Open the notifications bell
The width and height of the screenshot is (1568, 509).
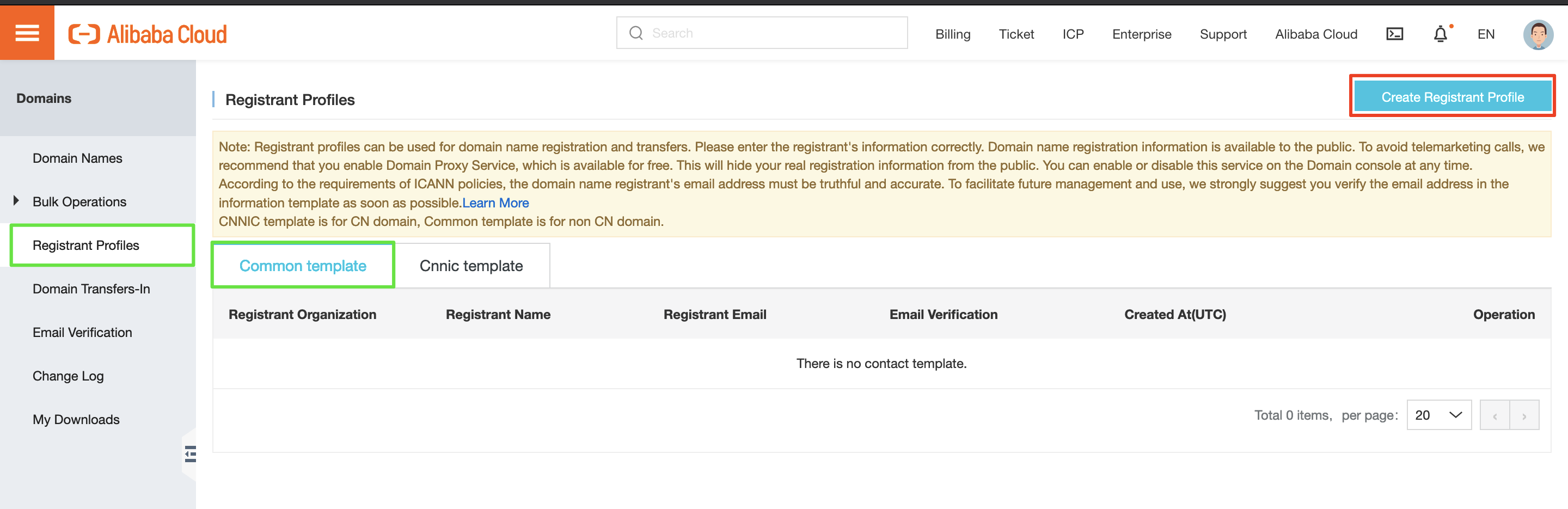pos(1440,34)
